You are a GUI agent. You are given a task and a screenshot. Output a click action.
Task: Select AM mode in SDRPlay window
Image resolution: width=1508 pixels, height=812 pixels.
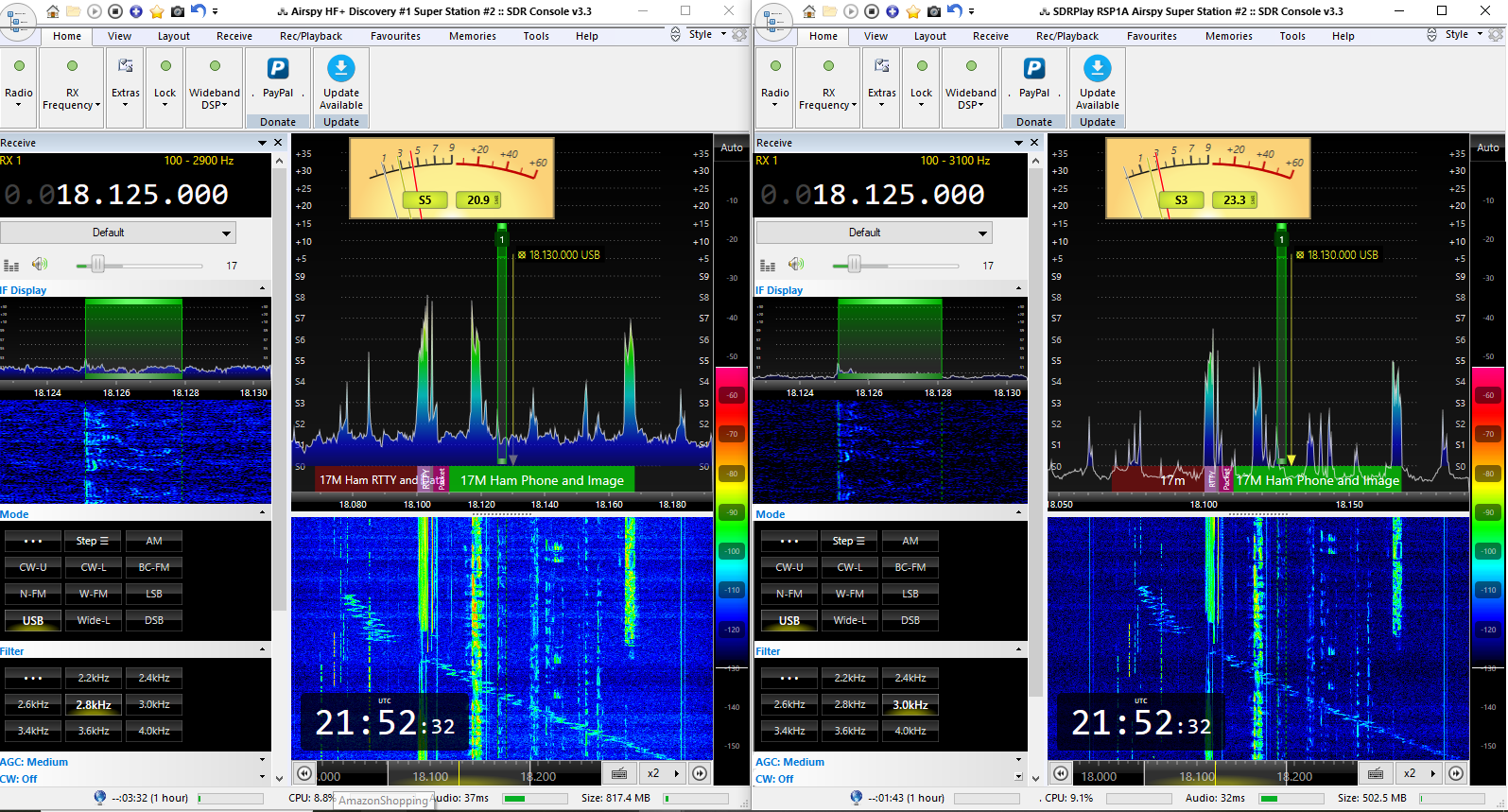[910, 541]
